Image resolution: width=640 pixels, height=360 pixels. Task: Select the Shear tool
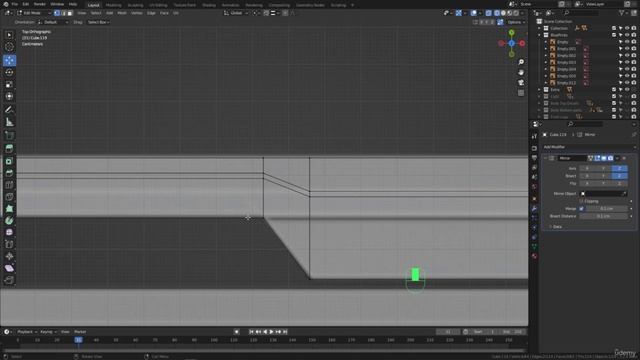coord(9,268)
